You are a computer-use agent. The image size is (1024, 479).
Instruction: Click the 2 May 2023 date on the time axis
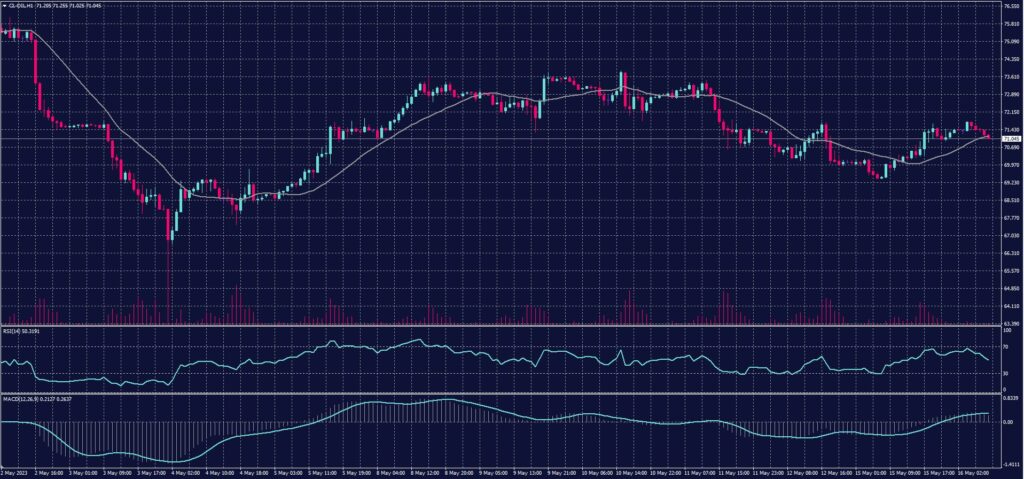pos(13,473)
